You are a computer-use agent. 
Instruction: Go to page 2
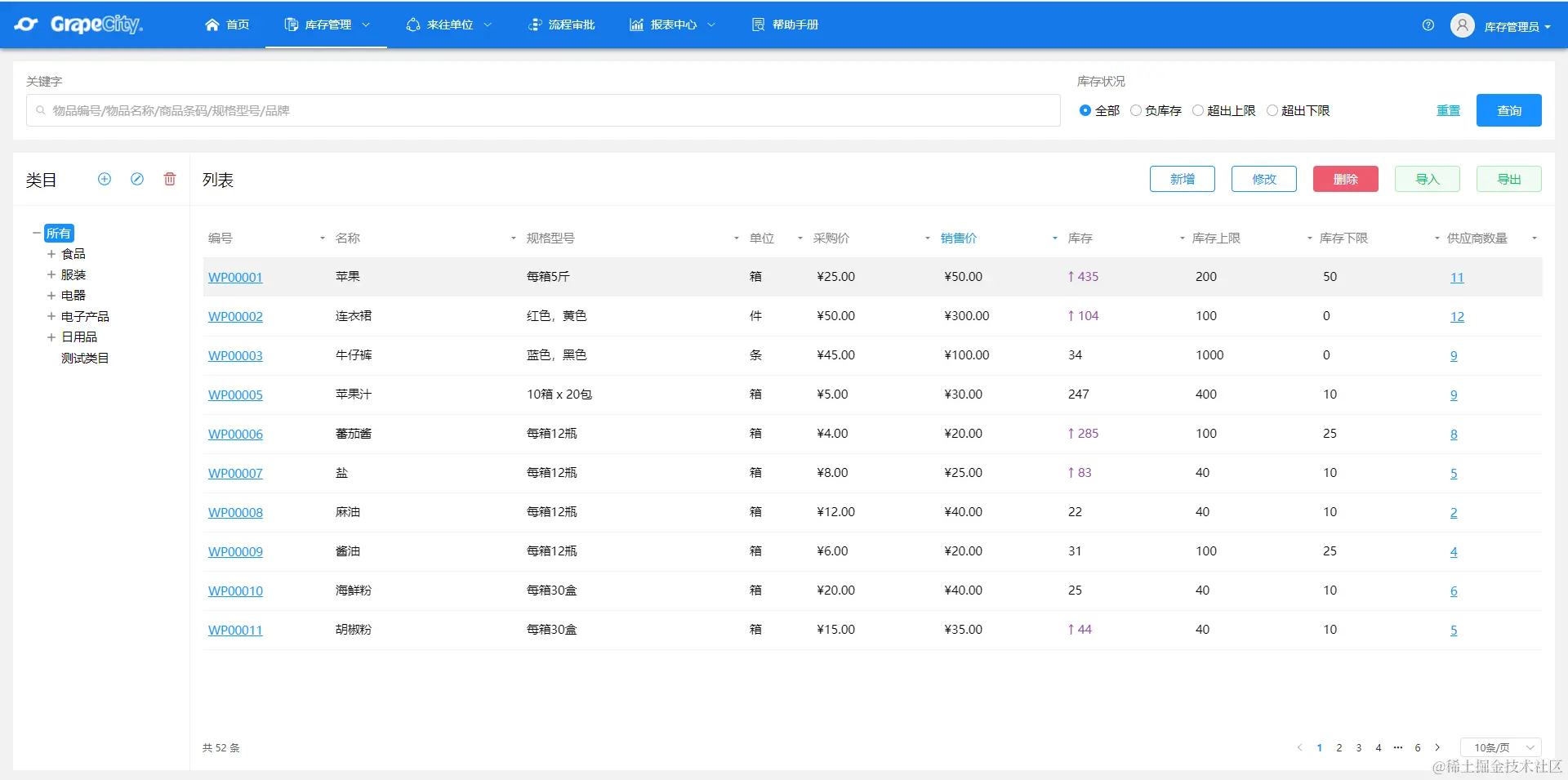(1339, 747)
